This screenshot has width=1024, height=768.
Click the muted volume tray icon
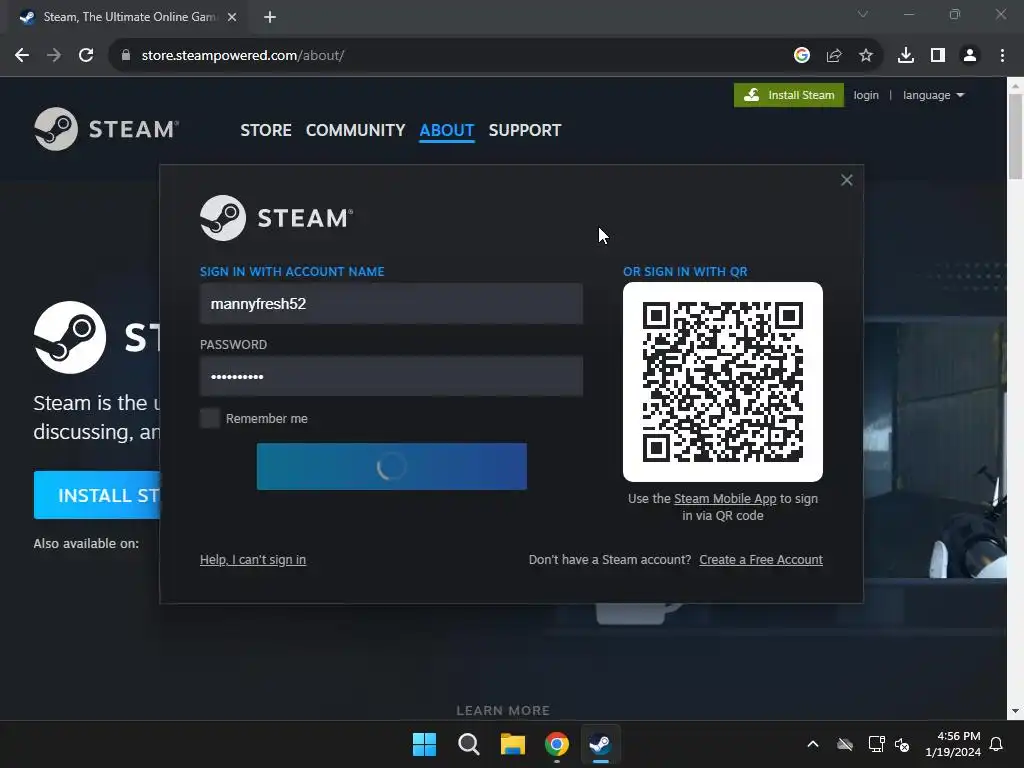pos(902,744)
